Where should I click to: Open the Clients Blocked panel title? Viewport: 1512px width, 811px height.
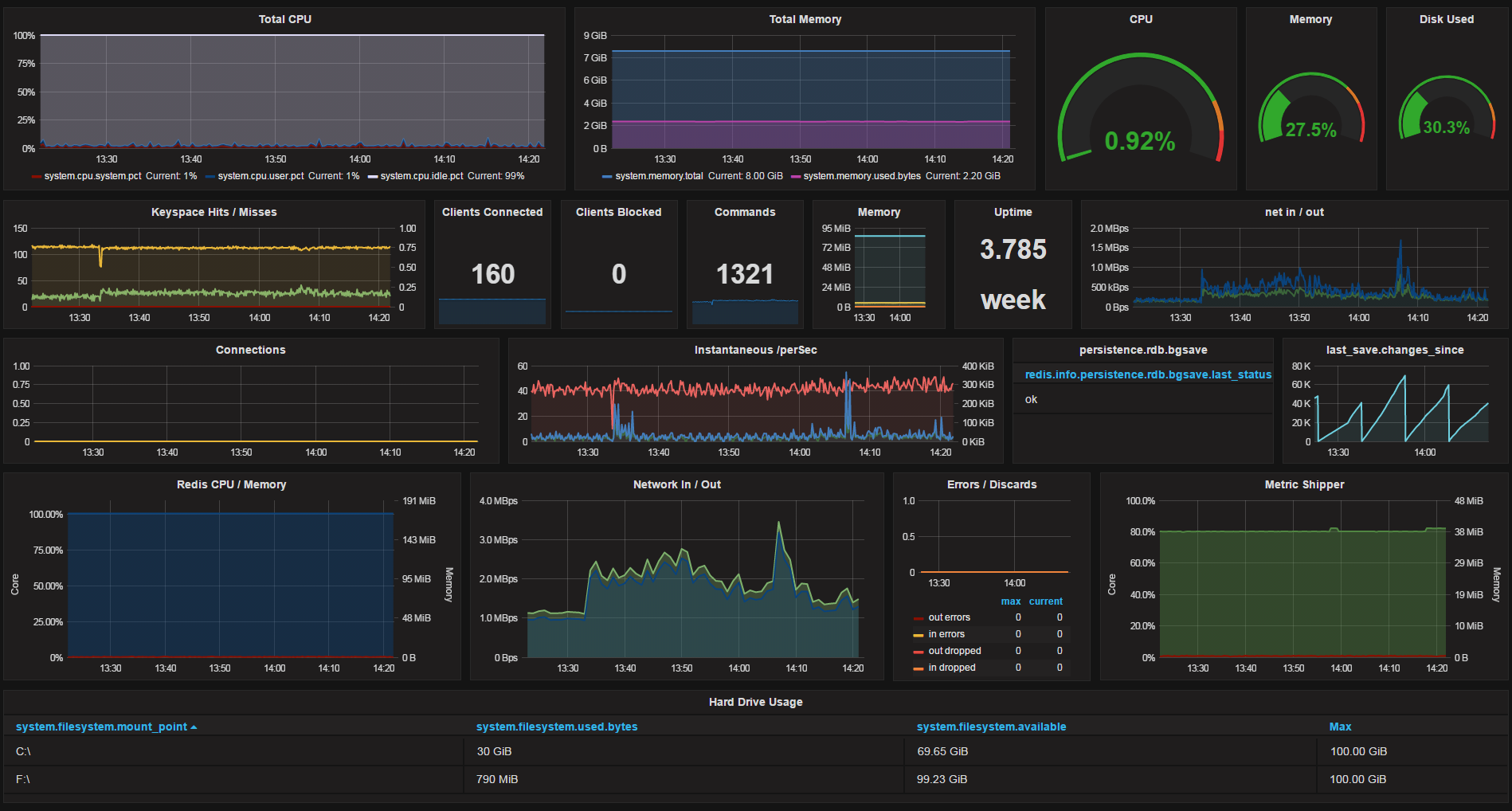pos(618,212)
